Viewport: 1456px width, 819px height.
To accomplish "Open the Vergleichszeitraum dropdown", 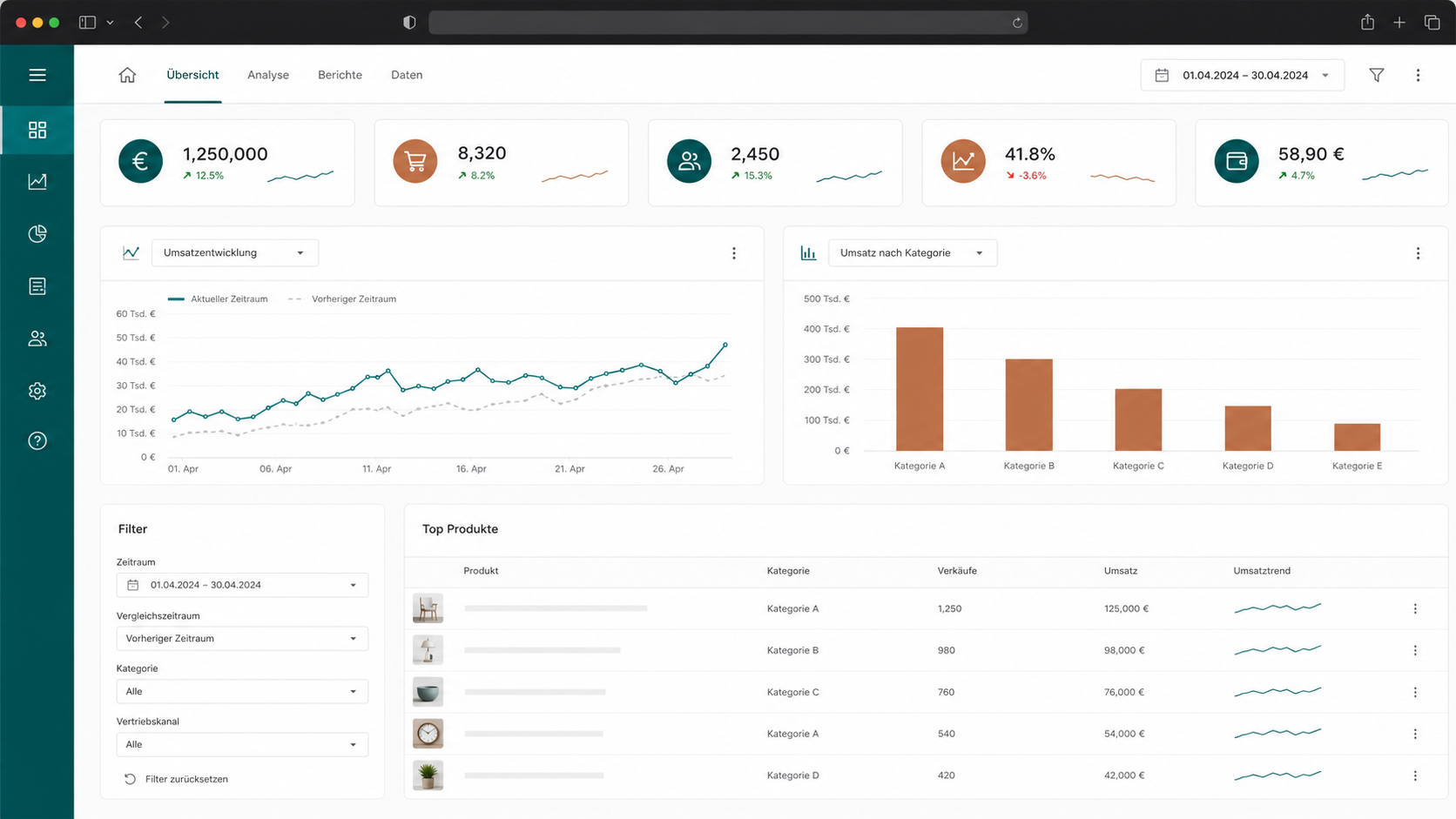I will pos(242,639).
